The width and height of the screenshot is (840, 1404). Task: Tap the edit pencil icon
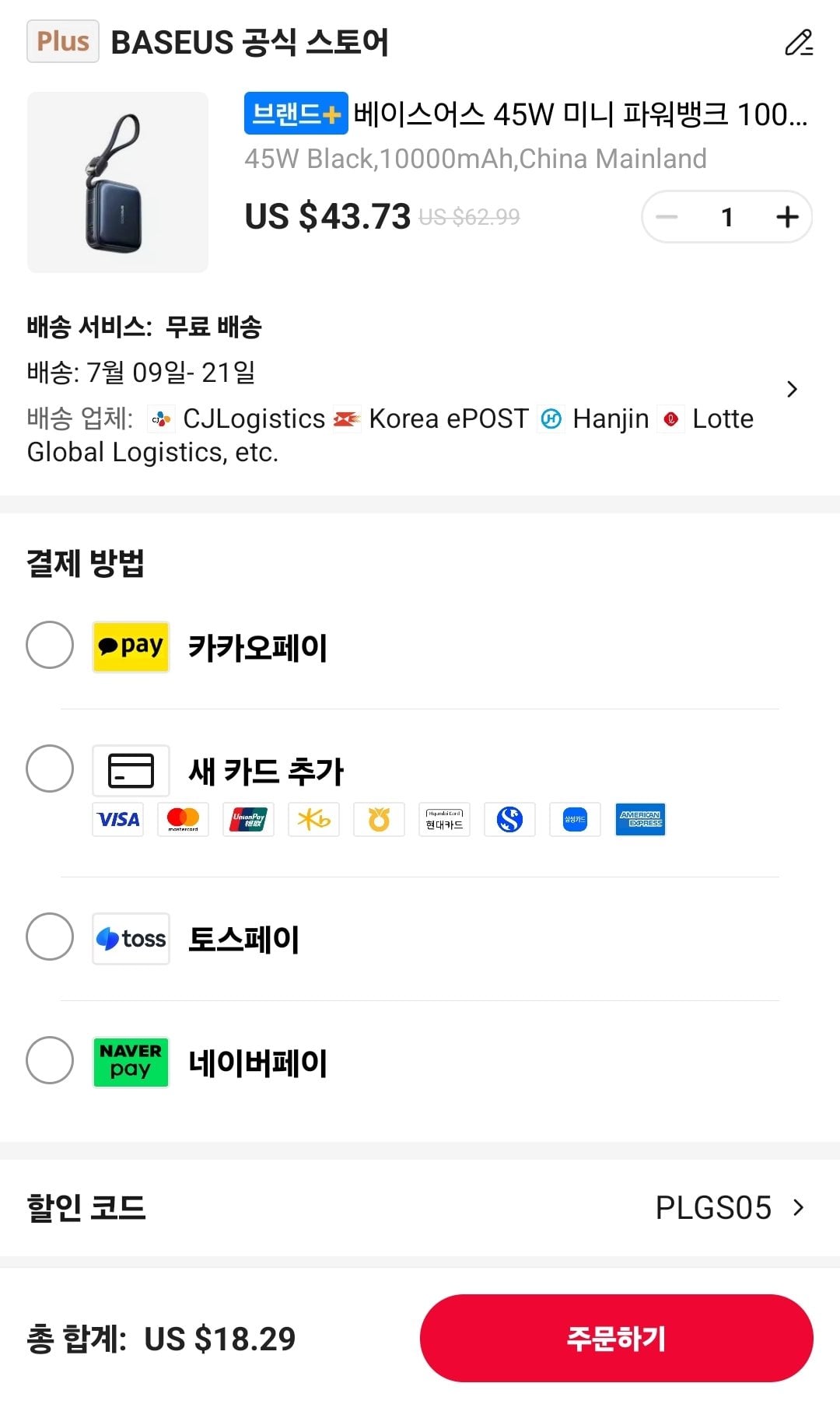coord(798,43)
